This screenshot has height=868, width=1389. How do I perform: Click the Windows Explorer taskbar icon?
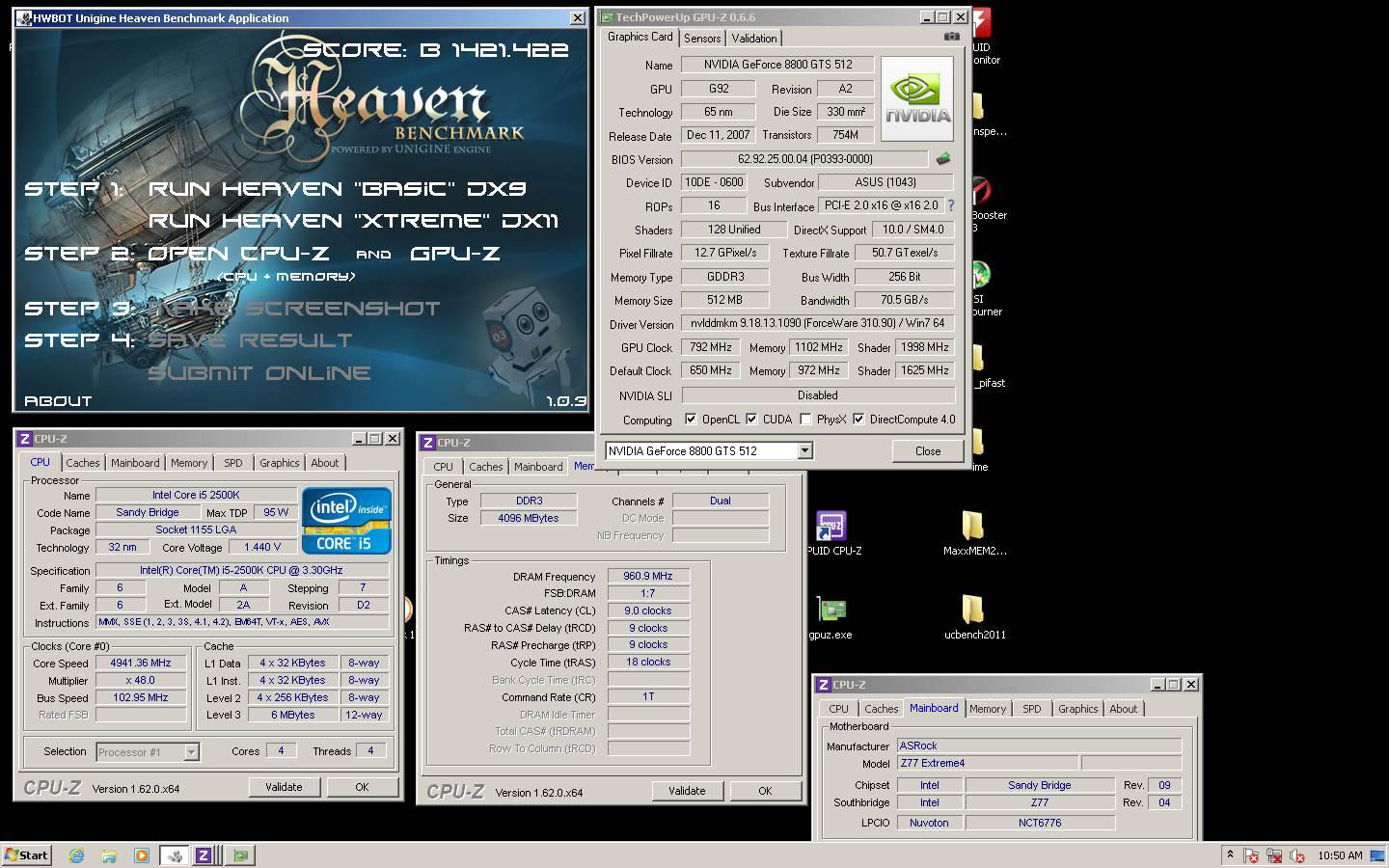point(109,854)
